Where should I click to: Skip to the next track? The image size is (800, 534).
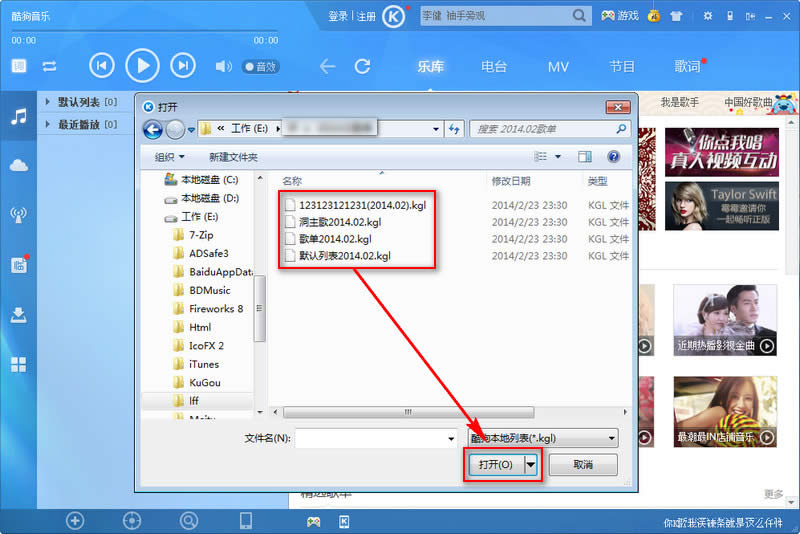(x=182, y=66)
